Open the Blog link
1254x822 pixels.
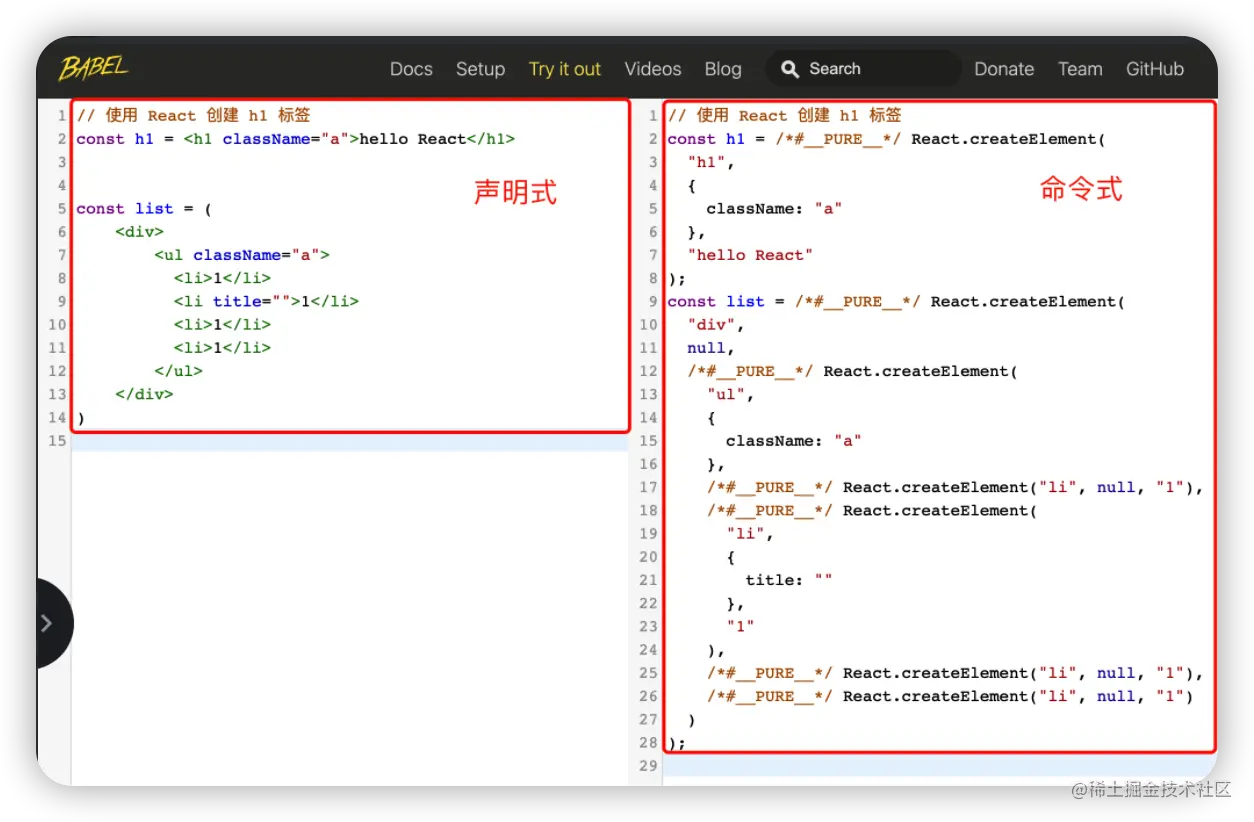click(x=723, y=69)
